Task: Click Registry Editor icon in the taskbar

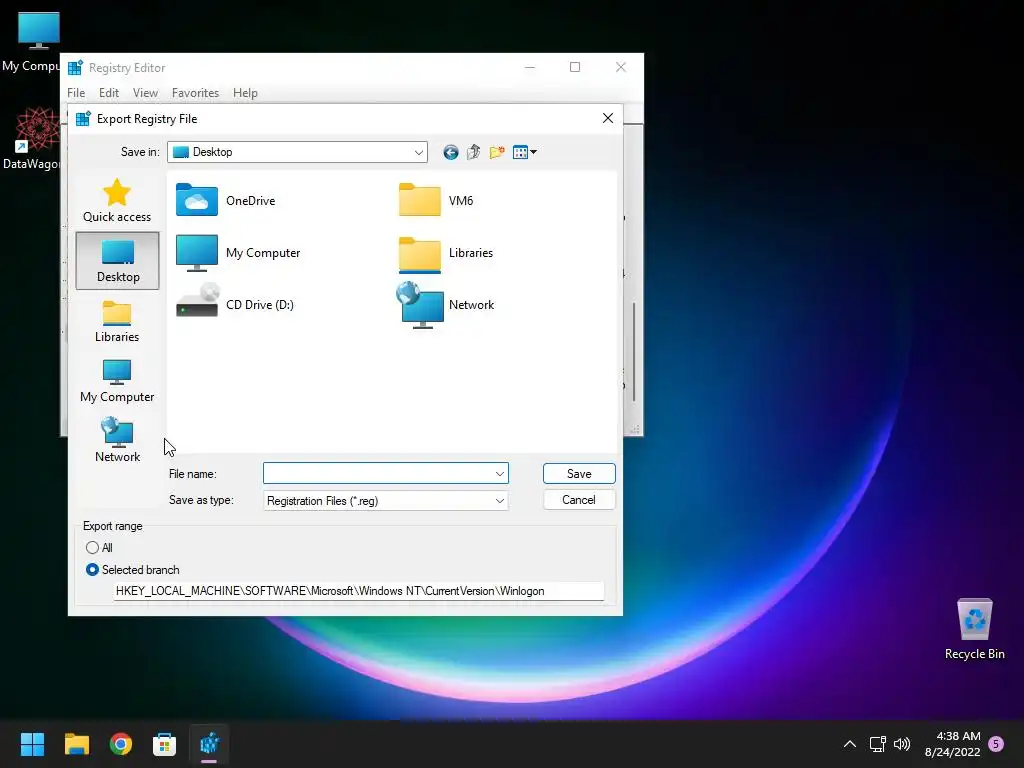Action: coord(209,744)
